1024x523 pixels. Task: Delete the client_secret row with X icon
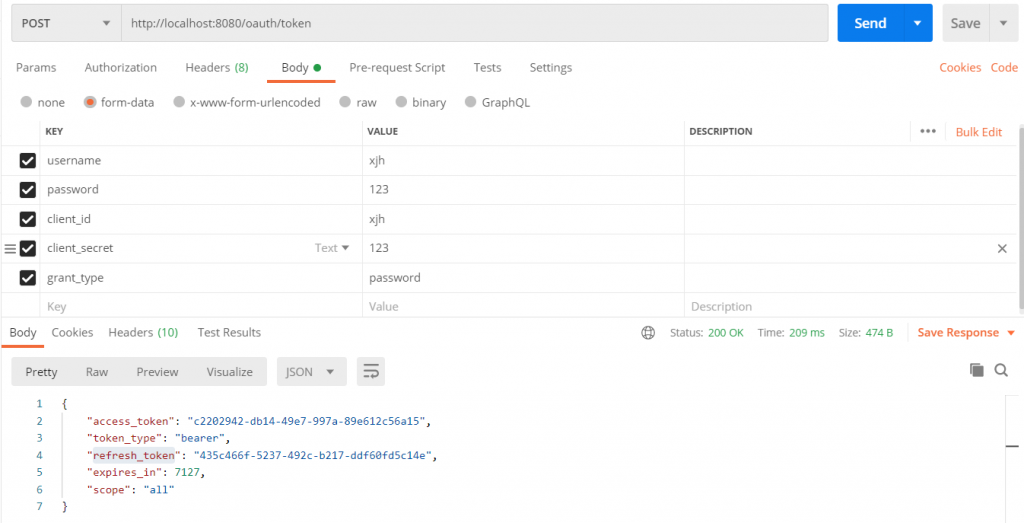point(1002,248)
